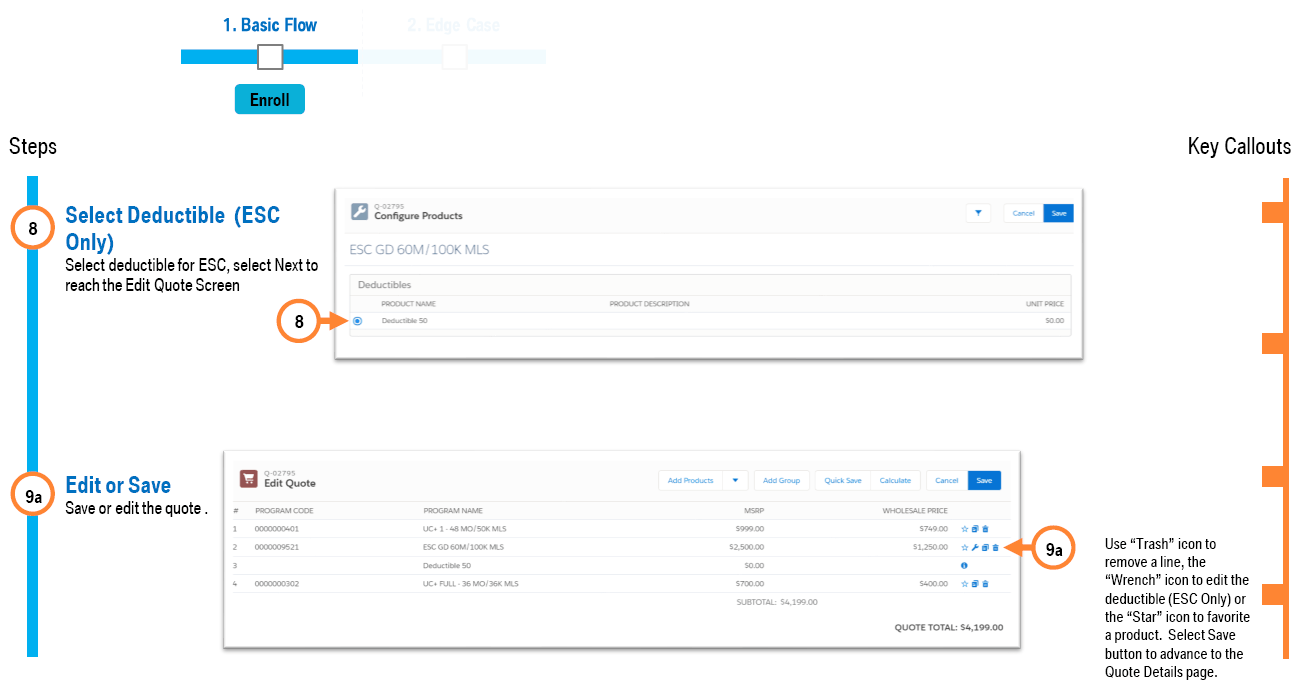Select the Deductible 50 radio button
This screenshot has height=689, width=1300.
pos(357,321)
